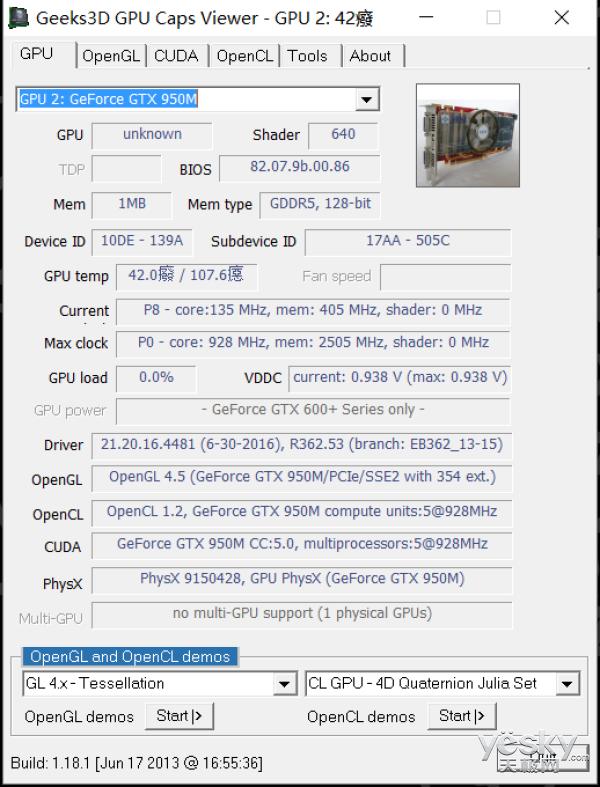Click the VDDC field current: 0.938 V
This screenshot has width=600, height=787.
click(x=400, y=378)
